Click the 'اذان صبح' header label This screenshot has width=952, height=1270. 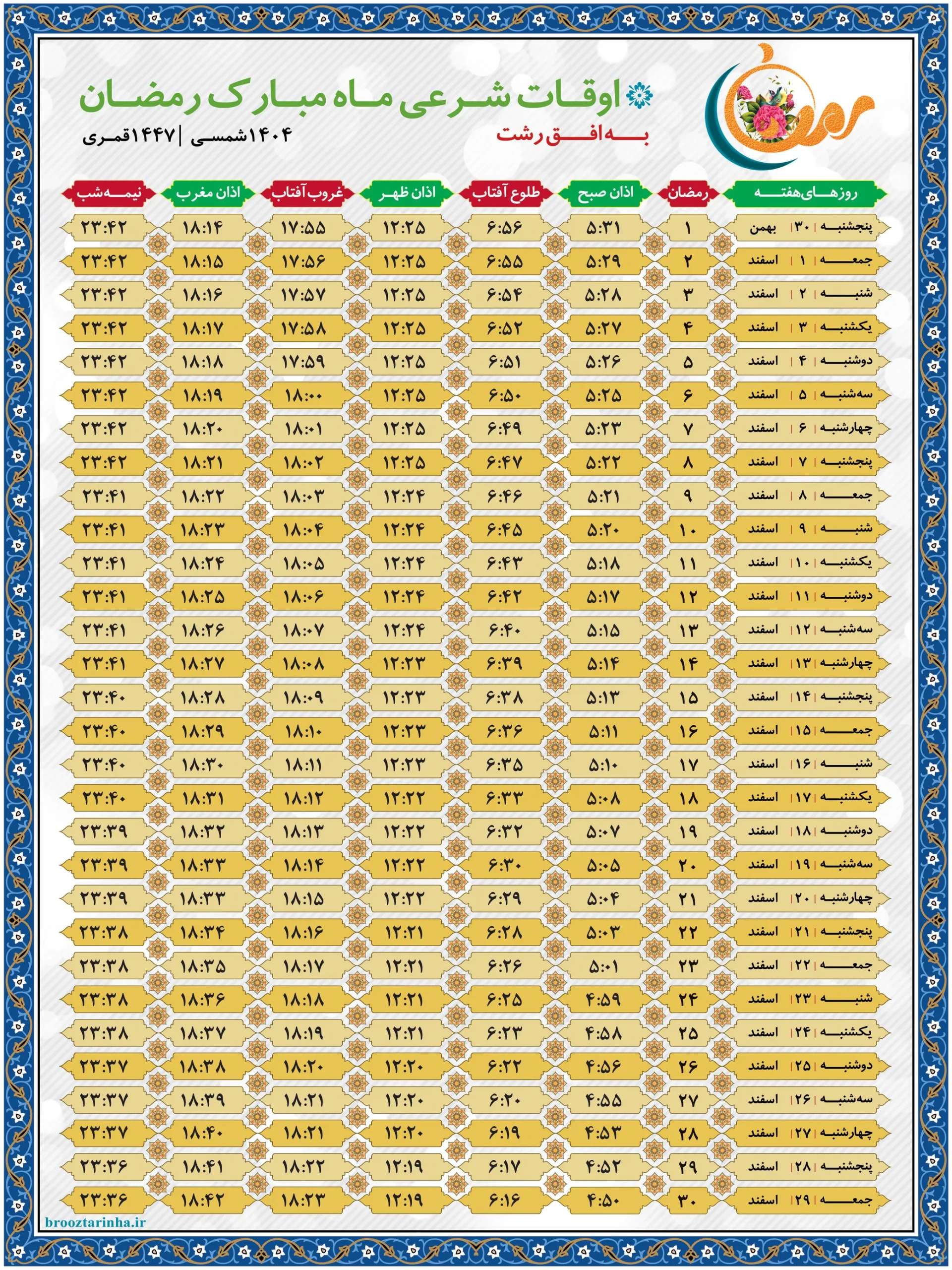coord(605,193)
